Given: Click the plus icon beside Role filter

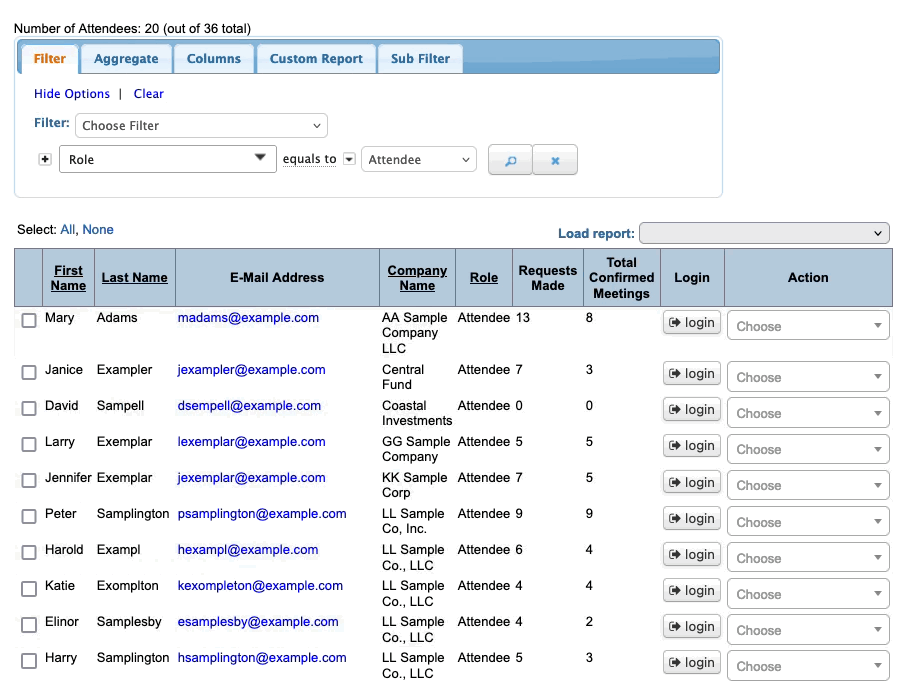Looking at the screenshot, I should [45, 160].
